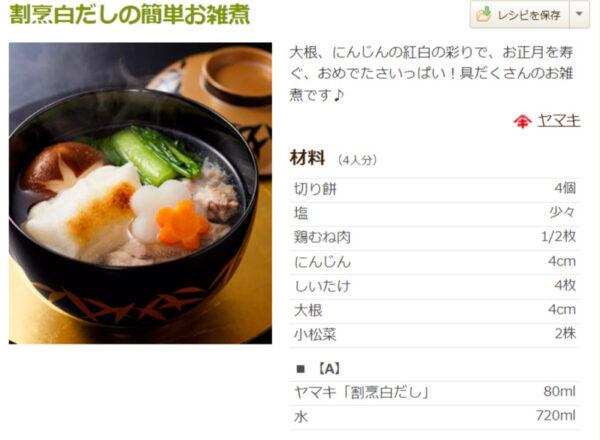The width and height of the screenshot is (600, 440).
Task: Open the ヤマキ brand link
Action: [x=559, y=121]
